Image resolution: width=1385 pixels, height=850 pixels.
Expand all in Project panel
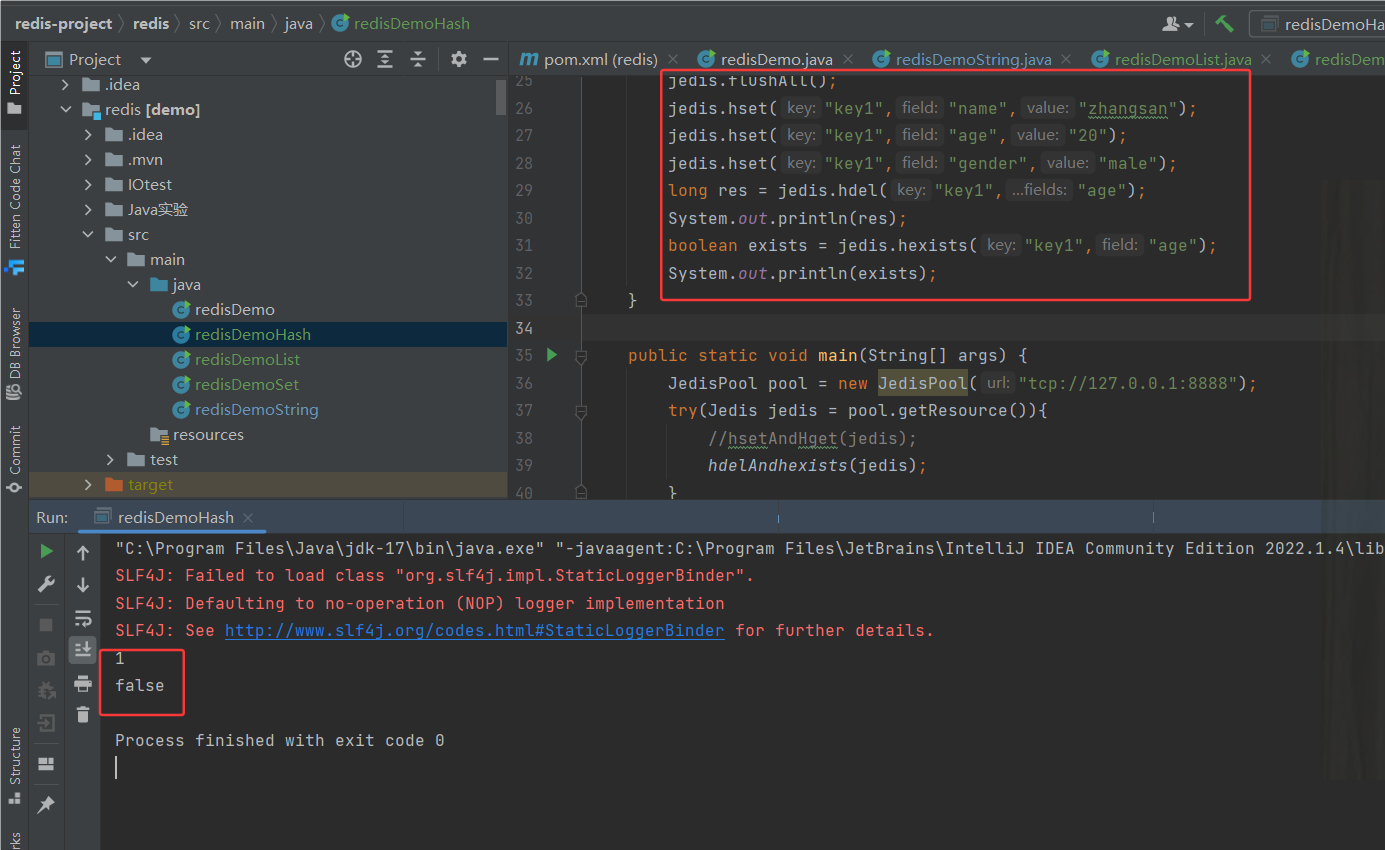click(385, 59)
